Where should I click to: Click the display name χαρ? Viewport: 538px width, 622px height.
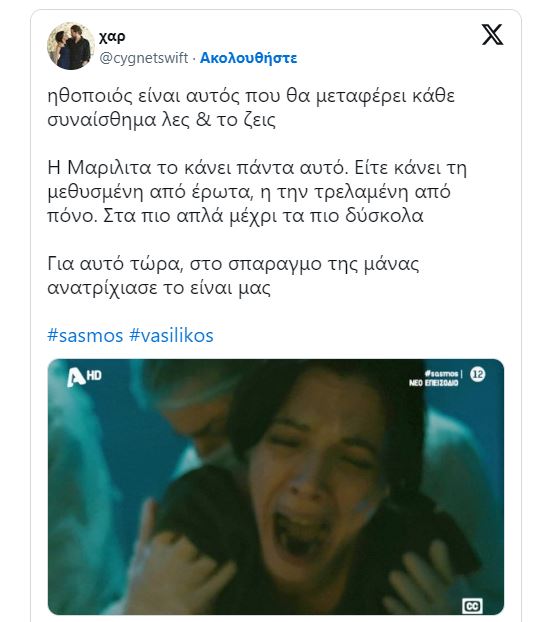(112, 36)
